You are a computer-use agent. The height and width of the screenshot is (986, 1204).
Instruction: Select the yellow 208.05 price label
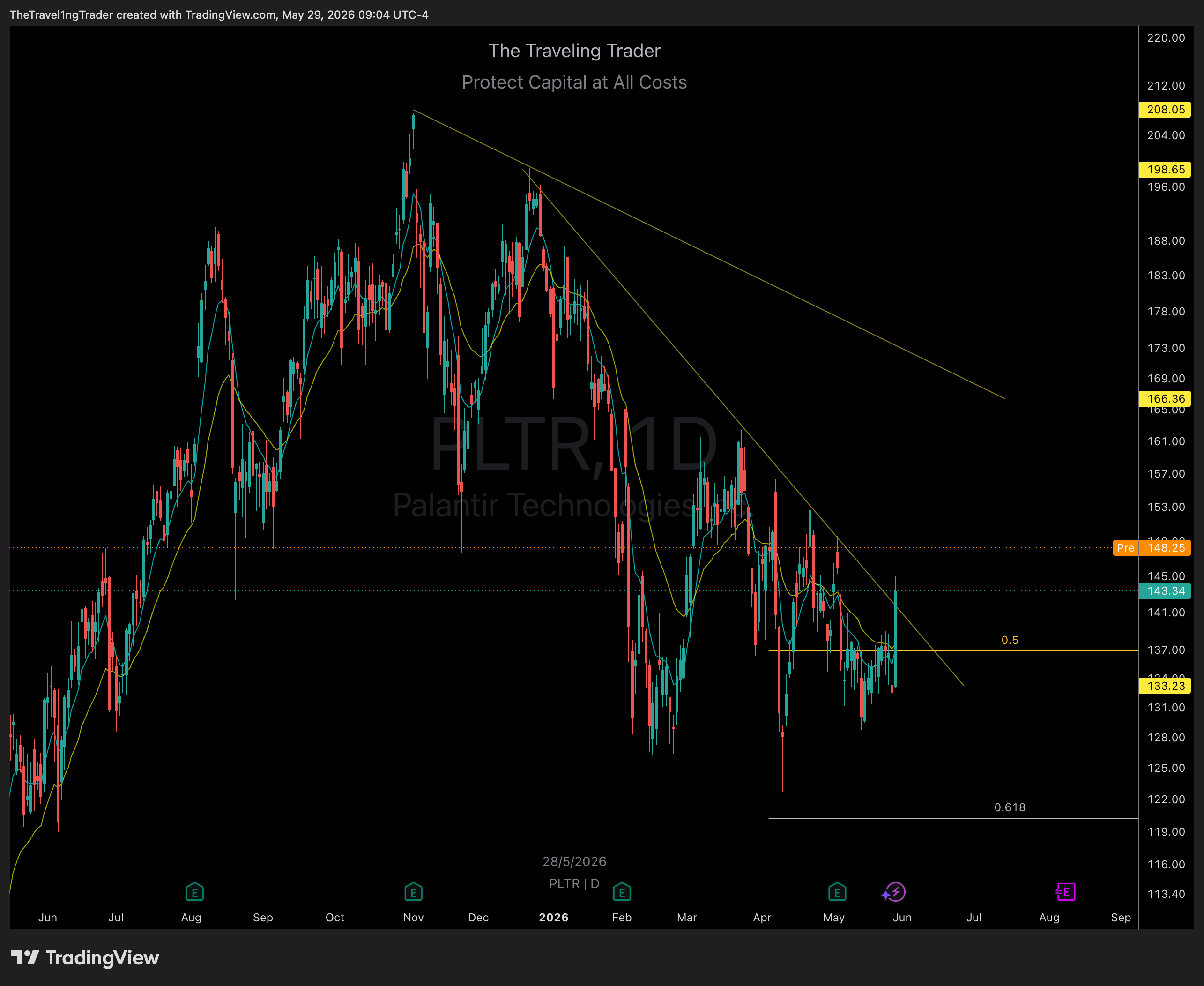pyautogui.click(x=1165, y=110)
